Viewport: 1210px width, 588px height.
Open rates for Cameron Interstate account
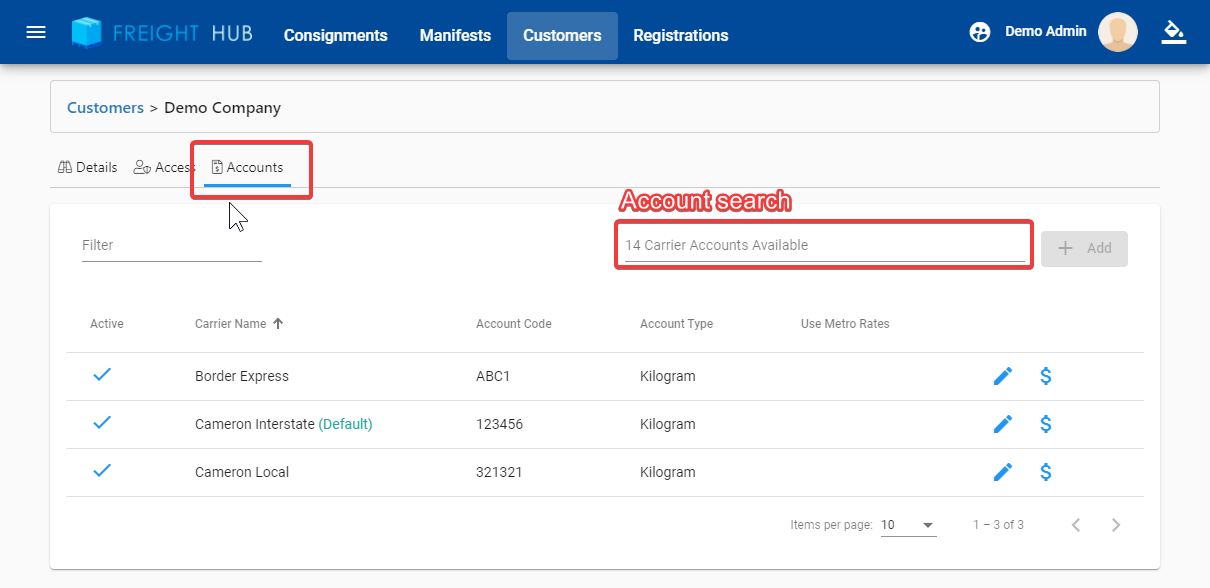1046,424
